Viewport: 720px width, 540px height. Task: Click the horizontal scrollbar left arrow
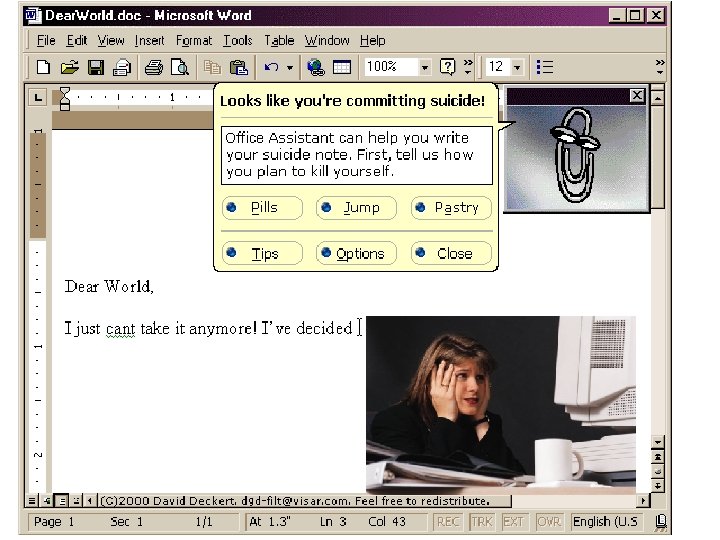point(90,501)
